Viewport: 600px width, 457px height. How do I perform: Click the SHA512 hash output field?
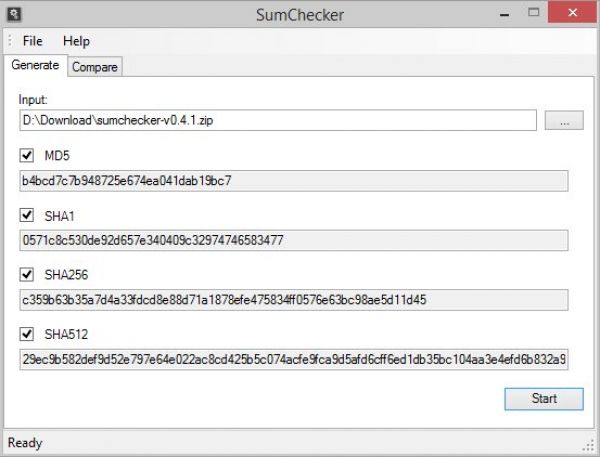[x=293, y=358]
